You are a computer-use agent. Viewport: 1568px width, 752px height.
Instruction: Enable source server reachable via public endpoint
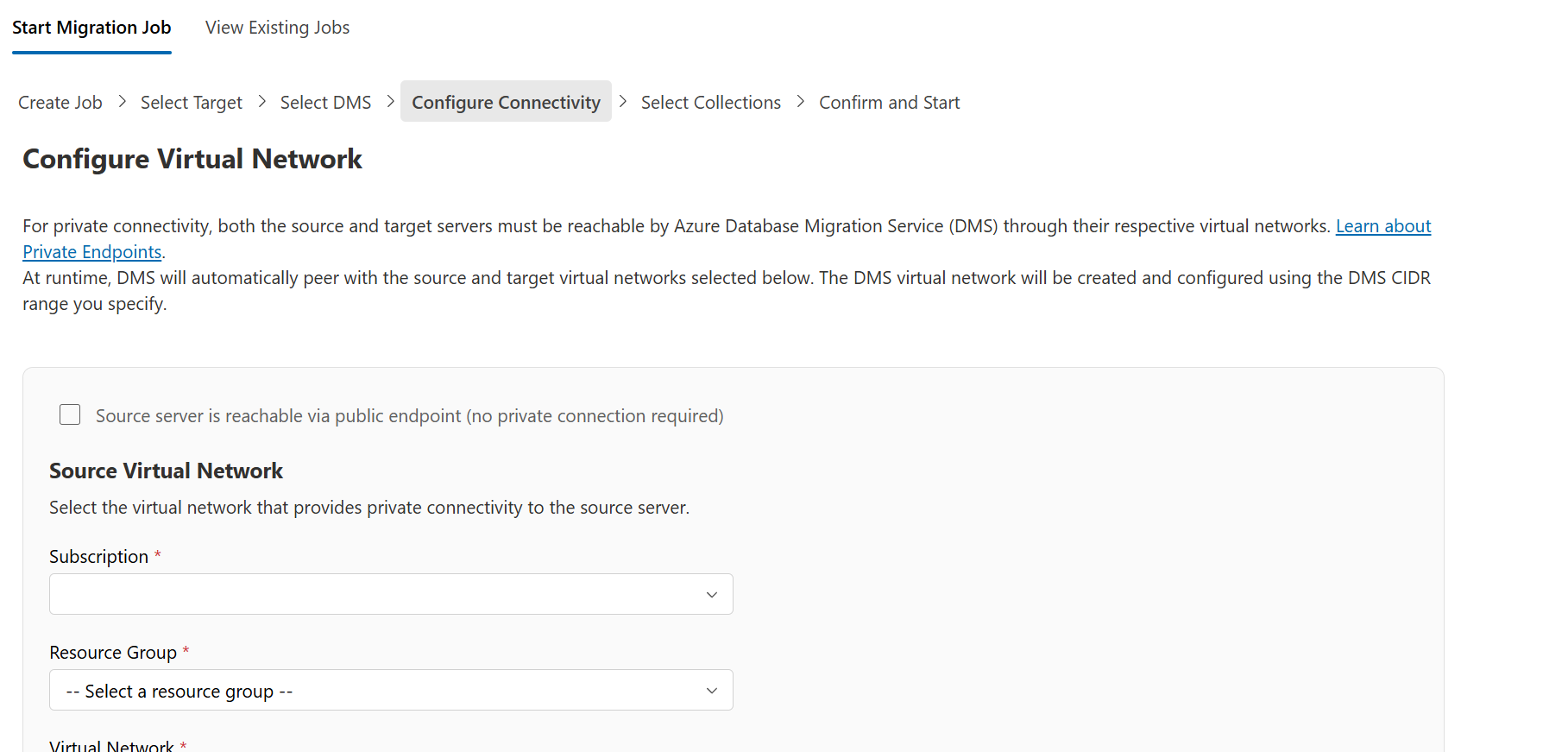click(70, 415)
